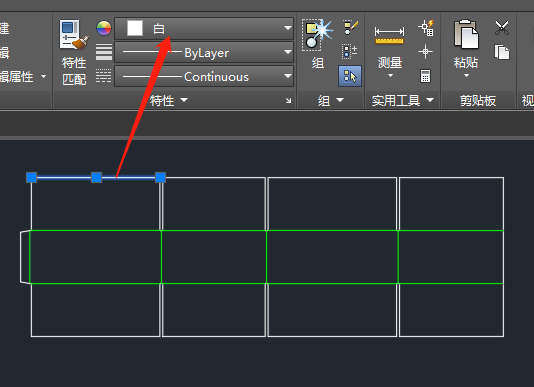Screen dimensions: 534x387
Task: Open the ByLayer lineweight dropdown
Action: click(x=204, y=52)
